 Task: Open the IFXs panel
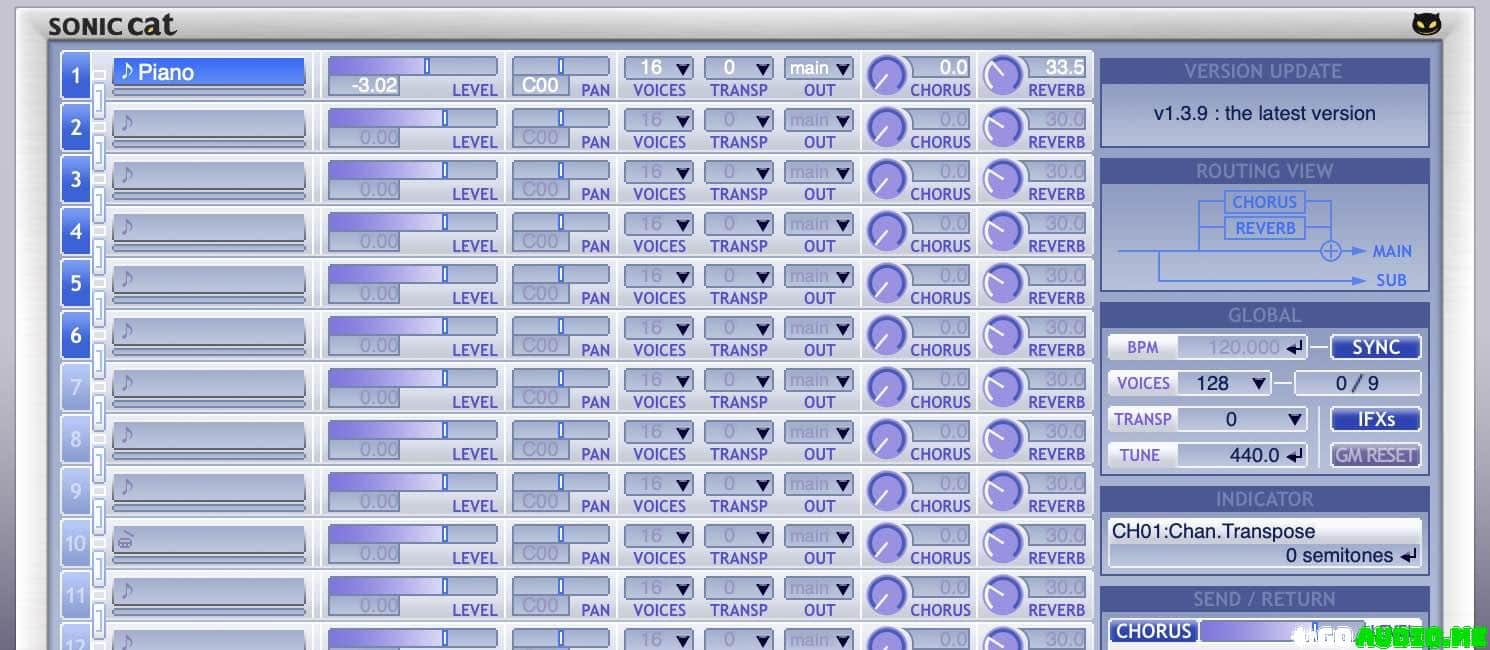click(x=1375, y=419)
